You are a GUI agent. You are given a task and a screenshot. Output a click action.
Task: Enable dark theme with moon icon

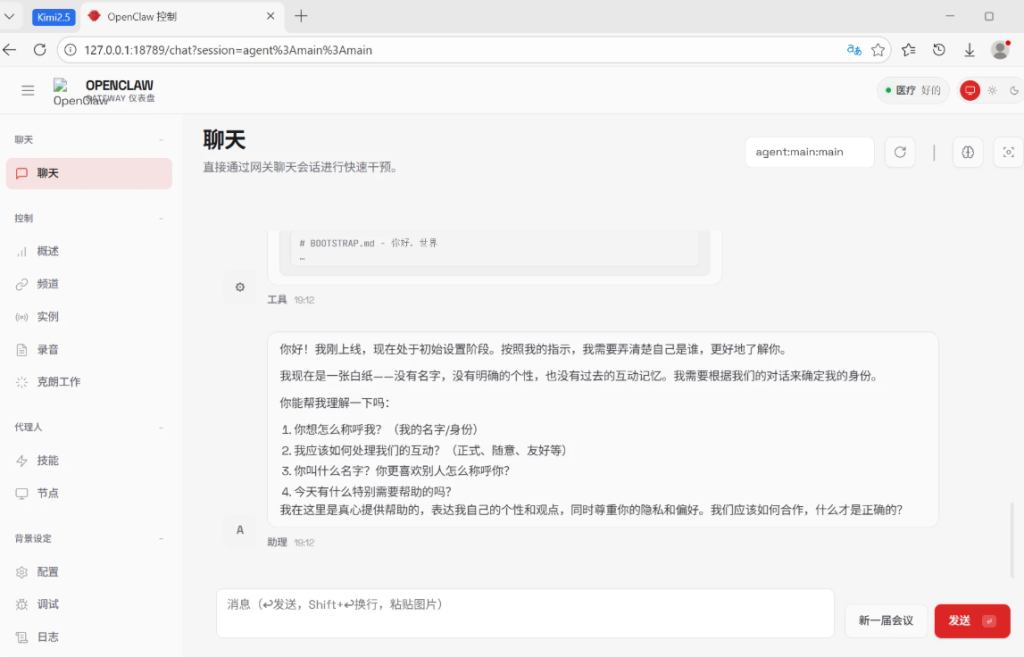pyautogui.click(x=1014, y=91)
